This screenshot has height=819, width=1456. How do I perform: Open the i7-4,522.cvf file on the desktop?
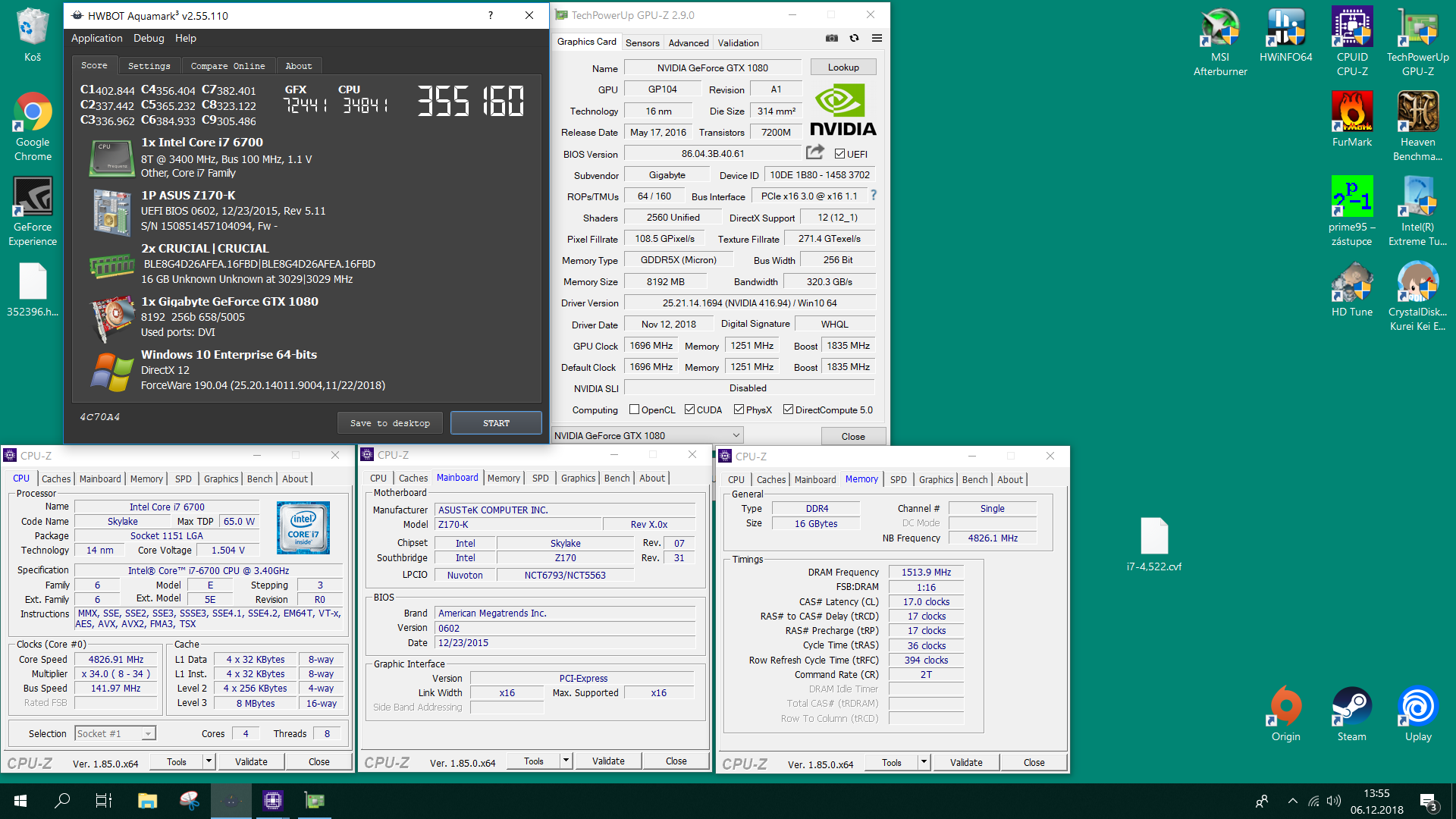pyautogui.click(x=1154, y=544)
